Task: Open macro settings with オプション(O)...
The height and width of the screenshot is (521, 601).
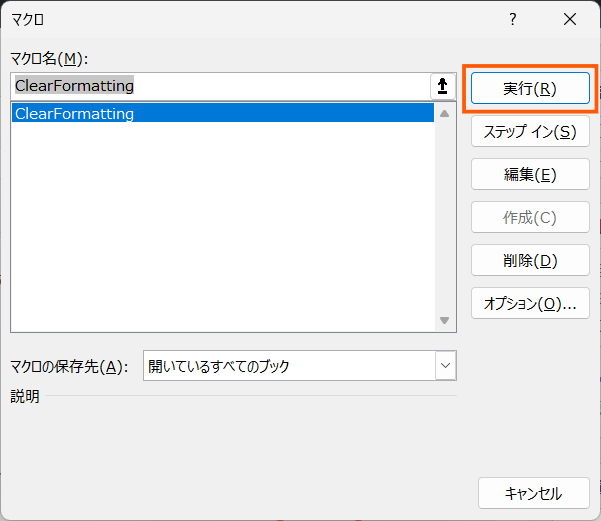Action: pos(529,304)
